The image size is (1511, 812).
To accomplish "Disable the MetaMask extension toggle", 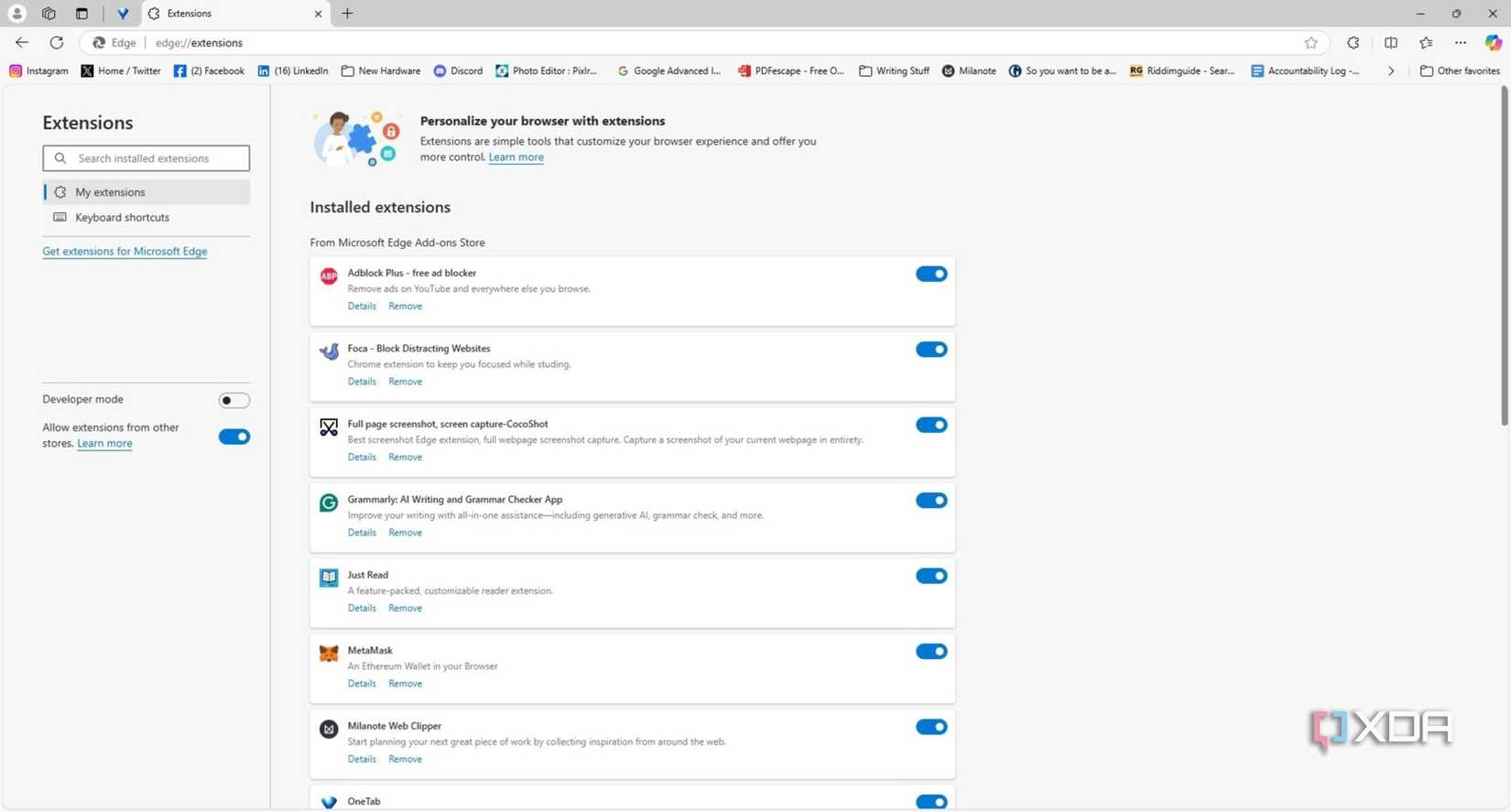I will 931,651.
